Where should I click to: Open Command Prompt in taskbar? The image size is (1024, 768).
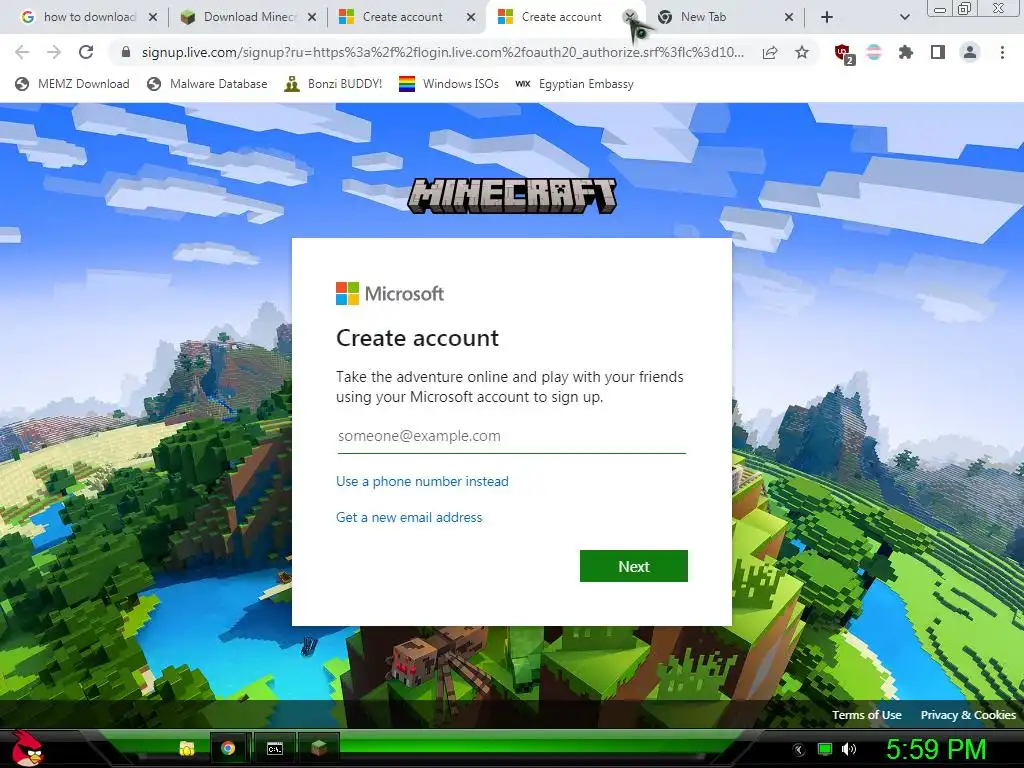[275, 748]
